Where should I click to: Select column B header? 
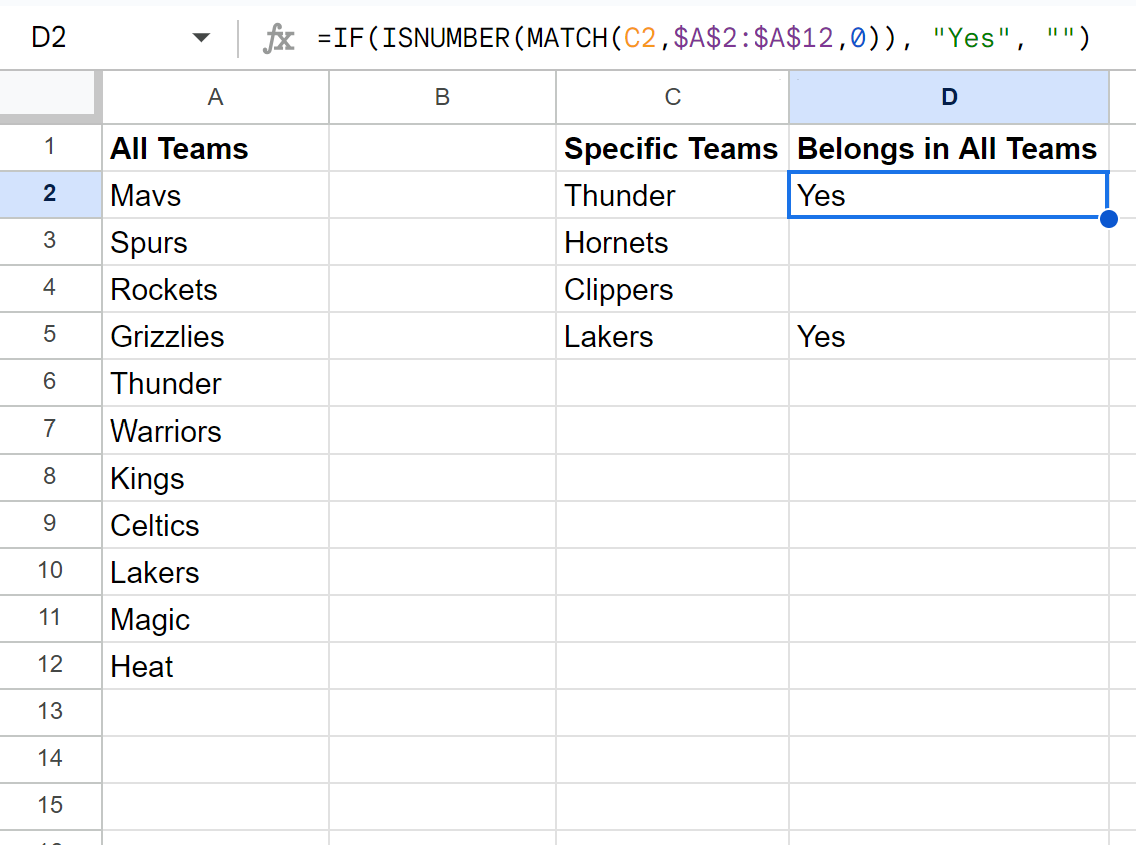(x=442, y=97)
